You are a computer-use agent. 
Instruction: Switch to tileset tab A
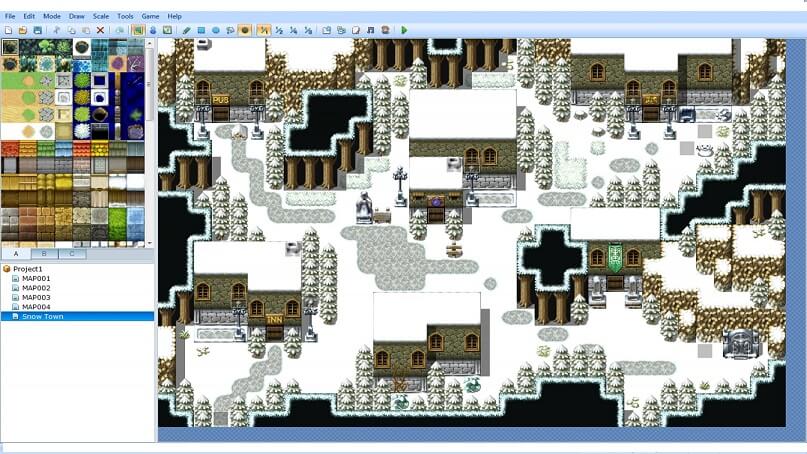pyautogui.click(x=16, y=254)
